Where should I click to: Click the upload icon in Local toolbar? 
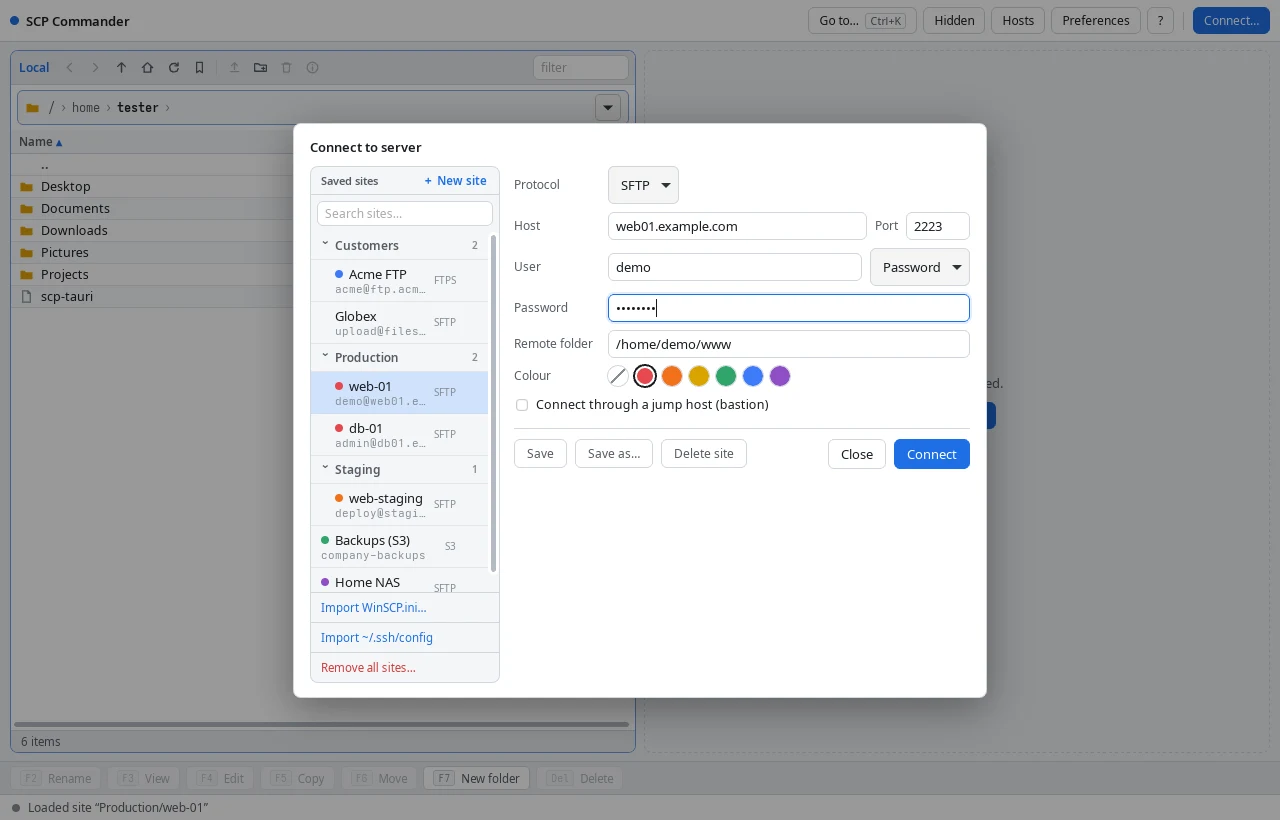(234, 68)
